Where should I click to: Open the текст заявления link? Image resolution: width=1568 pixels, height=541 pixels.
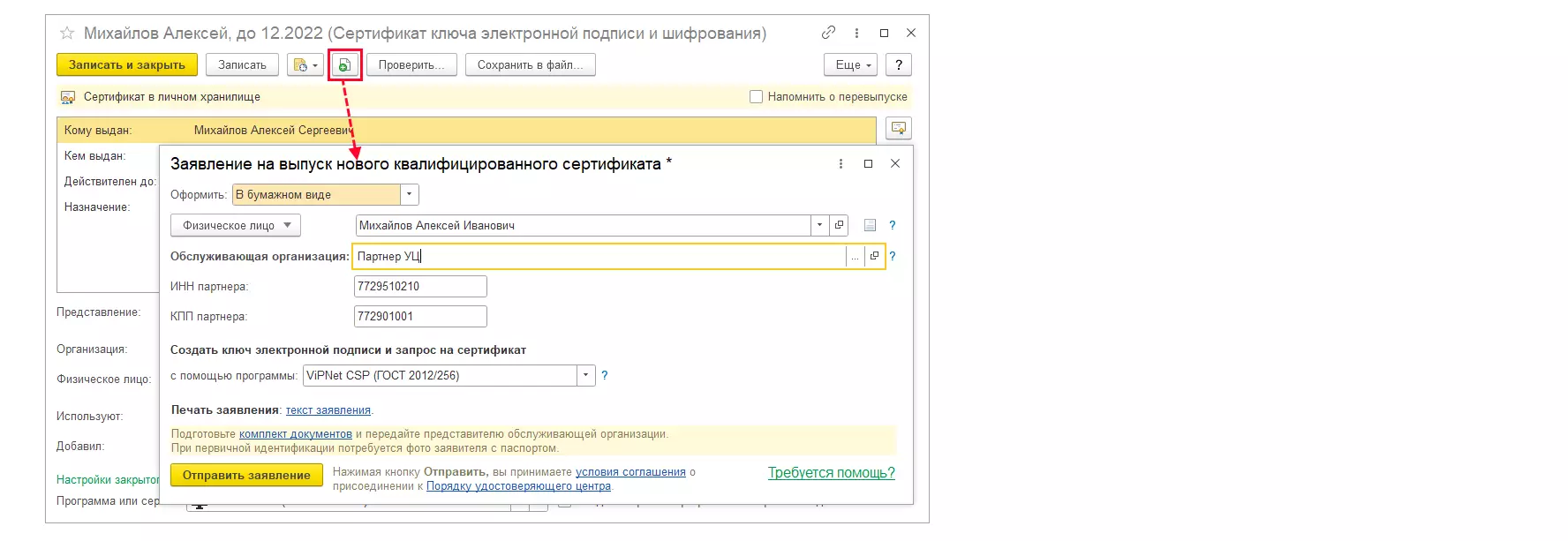click(x=328, y=410)
